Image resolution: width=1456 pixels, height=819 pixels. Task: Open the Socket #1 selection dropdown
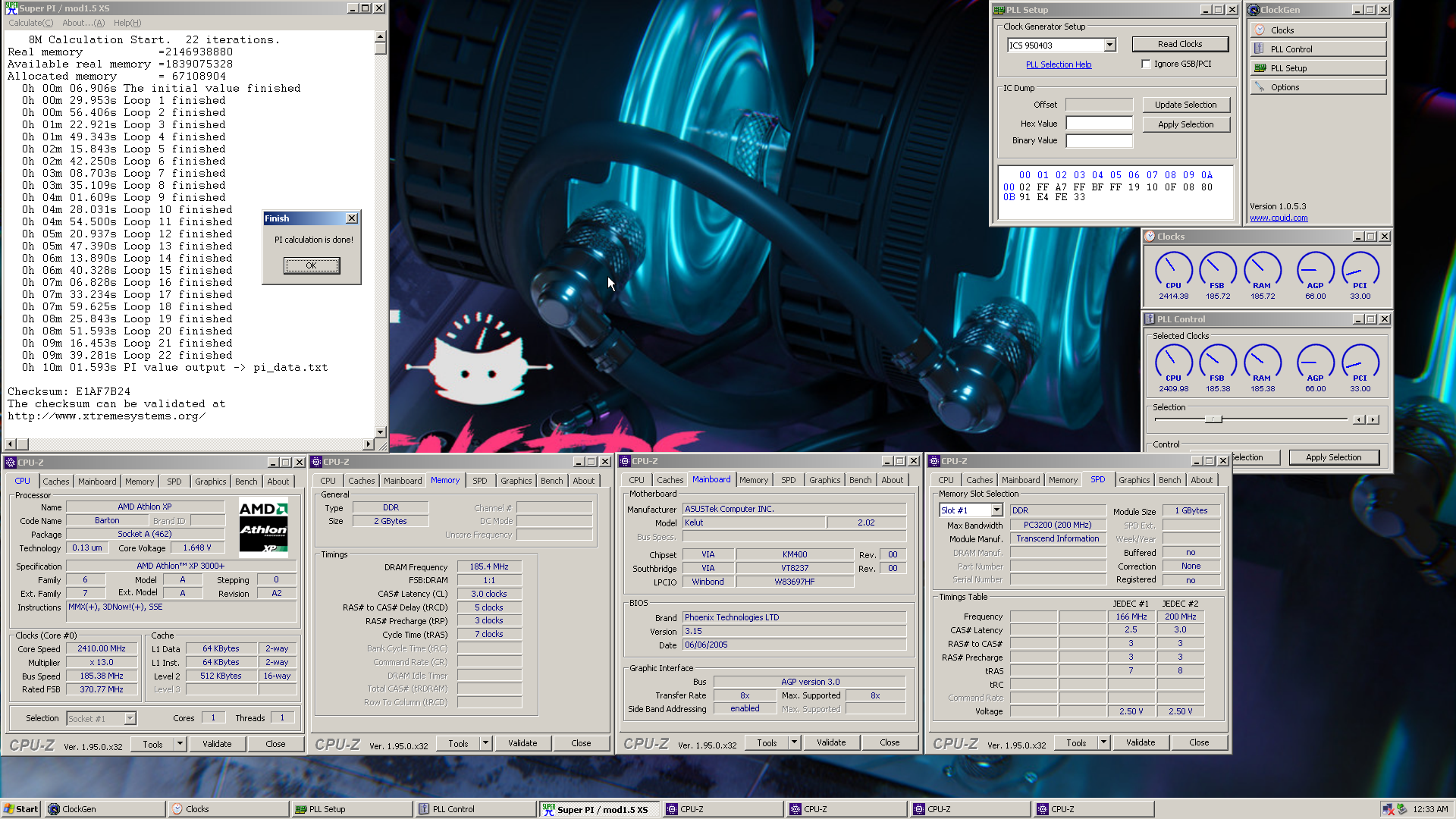pyautogui.click(x=130, y=719)
